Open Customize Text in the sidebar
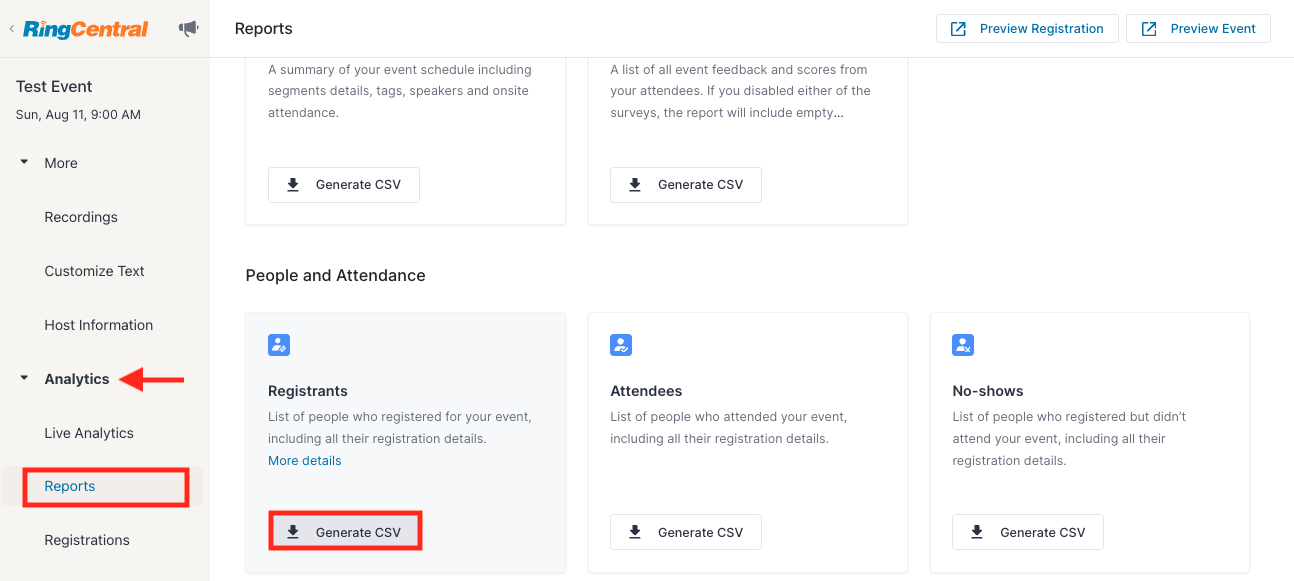This screenshot has height=581, width=1294. click(94, 271)
